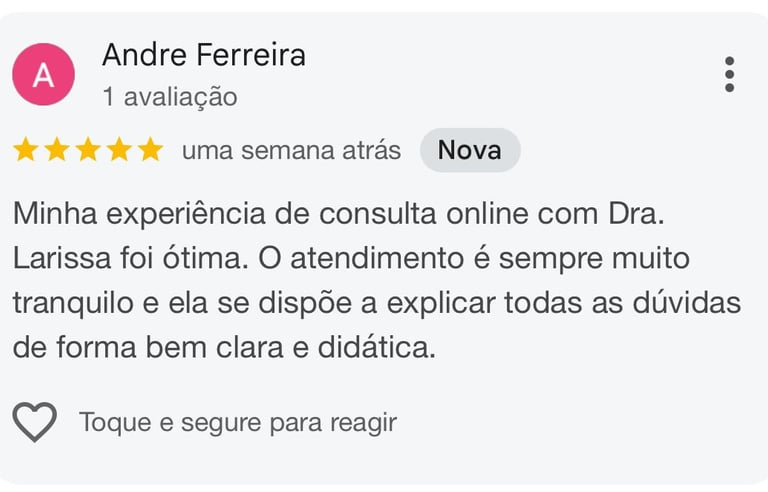Click the third yellow rating star
The height and width of the screenshot is (492, 768).
click(x=88, y=149)
